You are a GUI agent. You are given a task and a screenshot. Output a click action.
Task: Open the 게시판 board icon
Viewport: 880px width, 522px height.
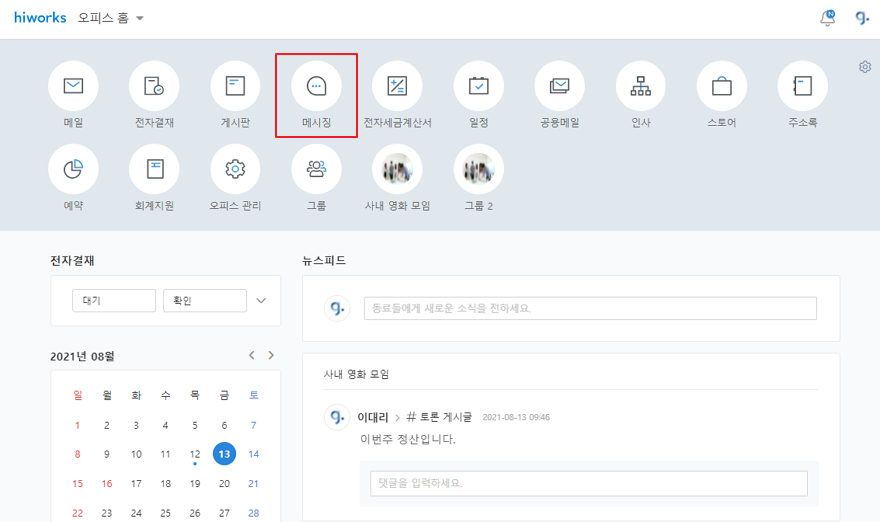point(235,86)
